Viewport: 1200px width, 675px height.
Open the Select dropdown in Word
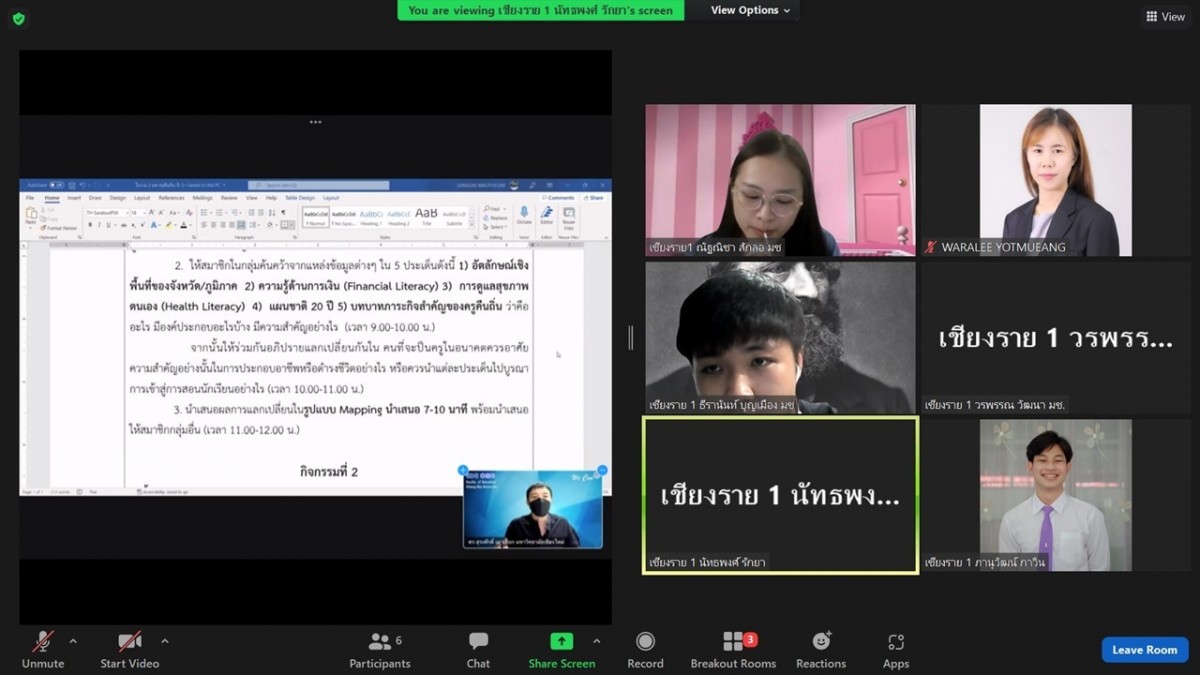tap(496, 227)
